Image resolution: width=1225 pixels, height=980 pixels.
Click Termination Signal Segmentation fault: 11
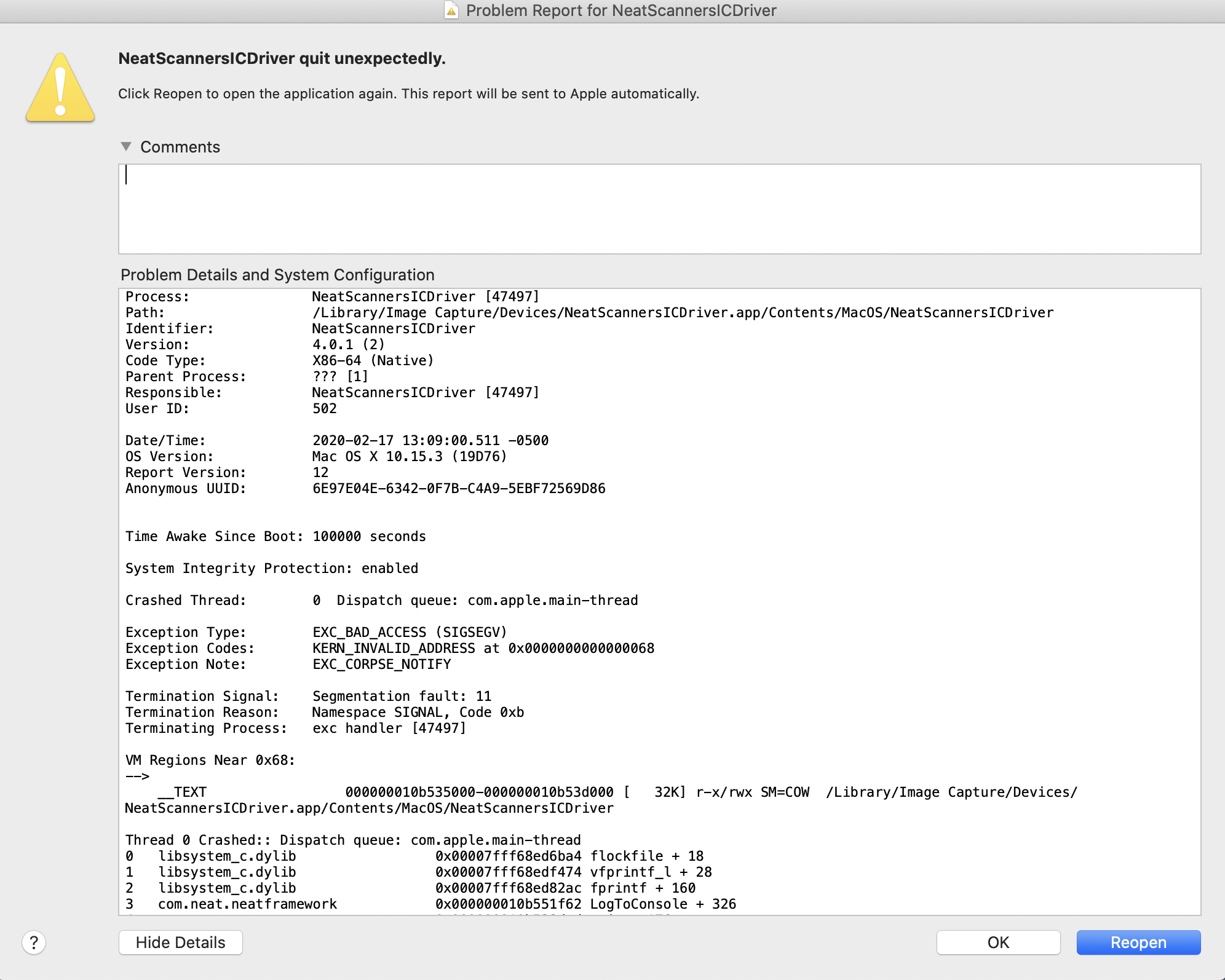click(x=402, y=696)
